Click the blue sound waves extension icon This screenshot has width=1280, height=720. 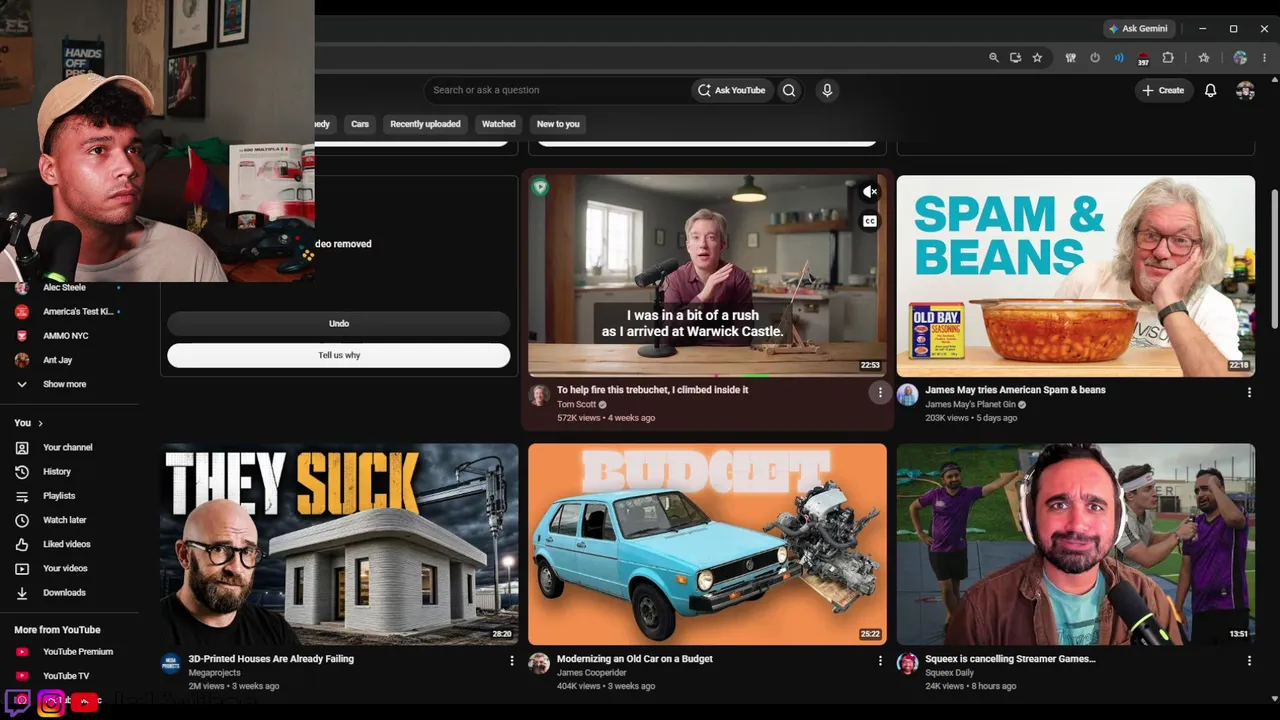(1119, 58)
